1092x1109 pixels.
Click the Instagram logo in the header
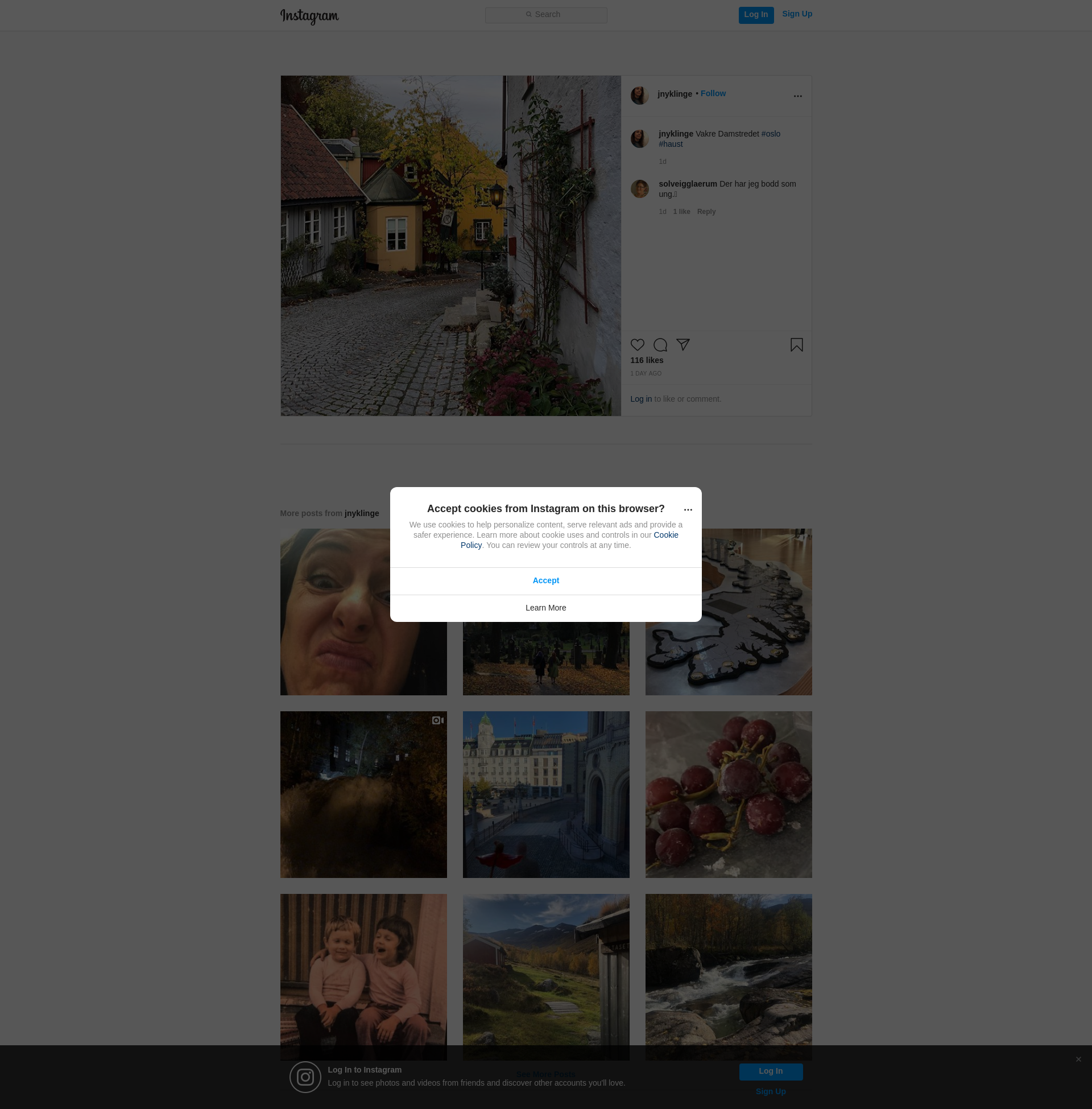pos(309,16)
